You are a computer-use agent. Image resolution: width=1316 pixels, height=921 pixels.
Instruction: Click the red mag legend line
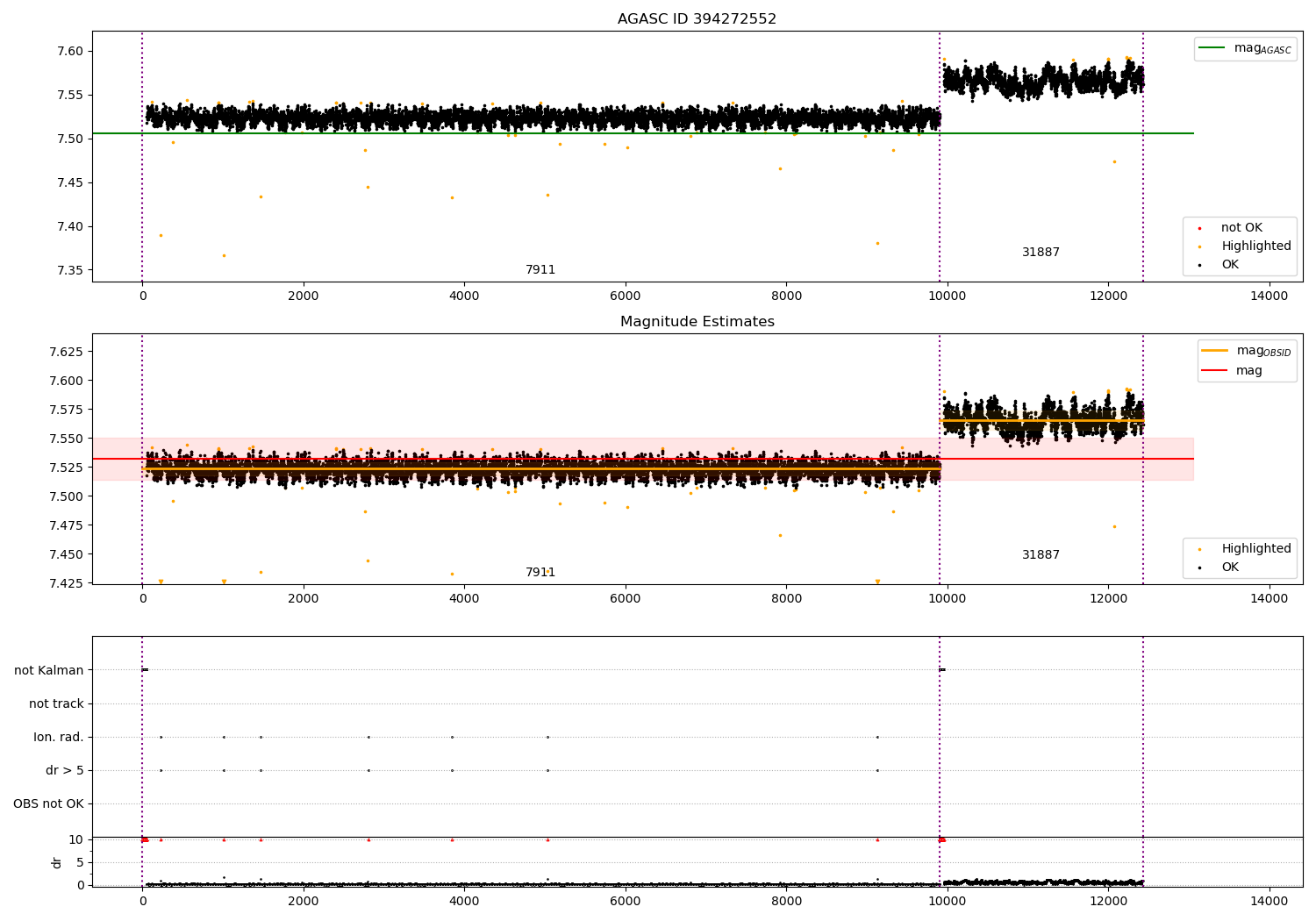[1215, 371]
